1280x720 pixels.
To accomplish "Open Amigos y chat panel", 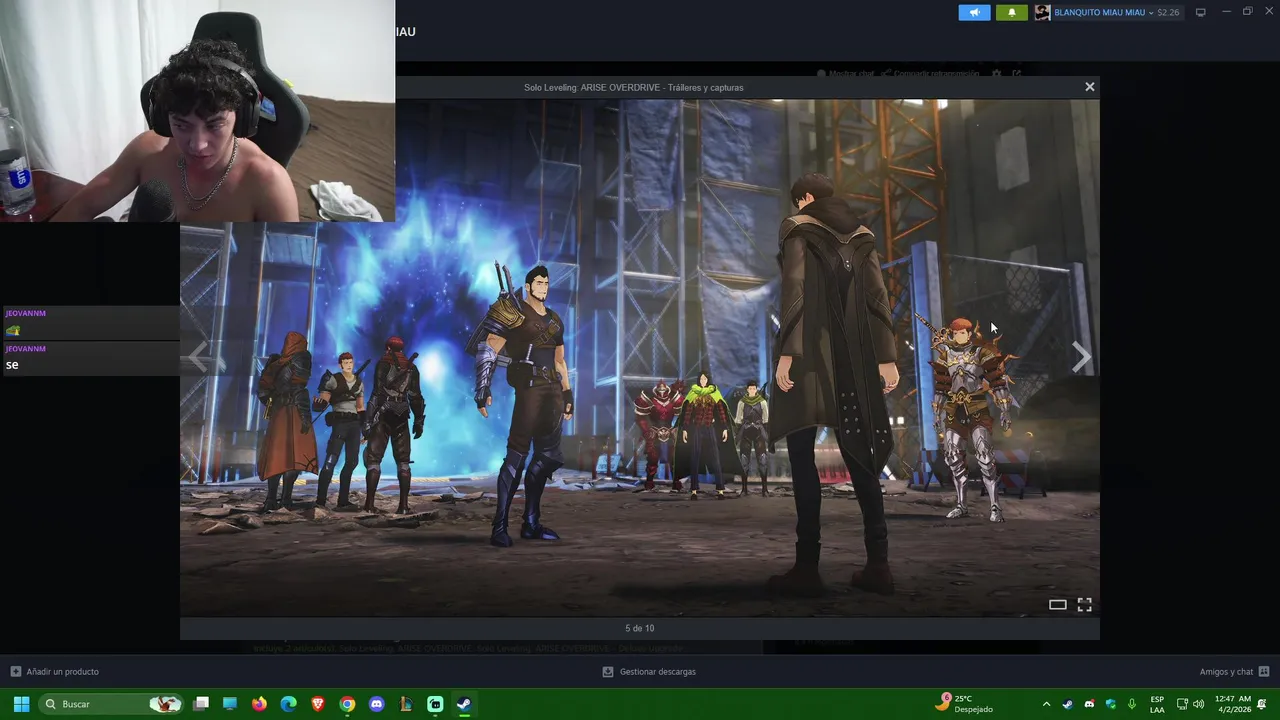I will tap(1234, 672).
